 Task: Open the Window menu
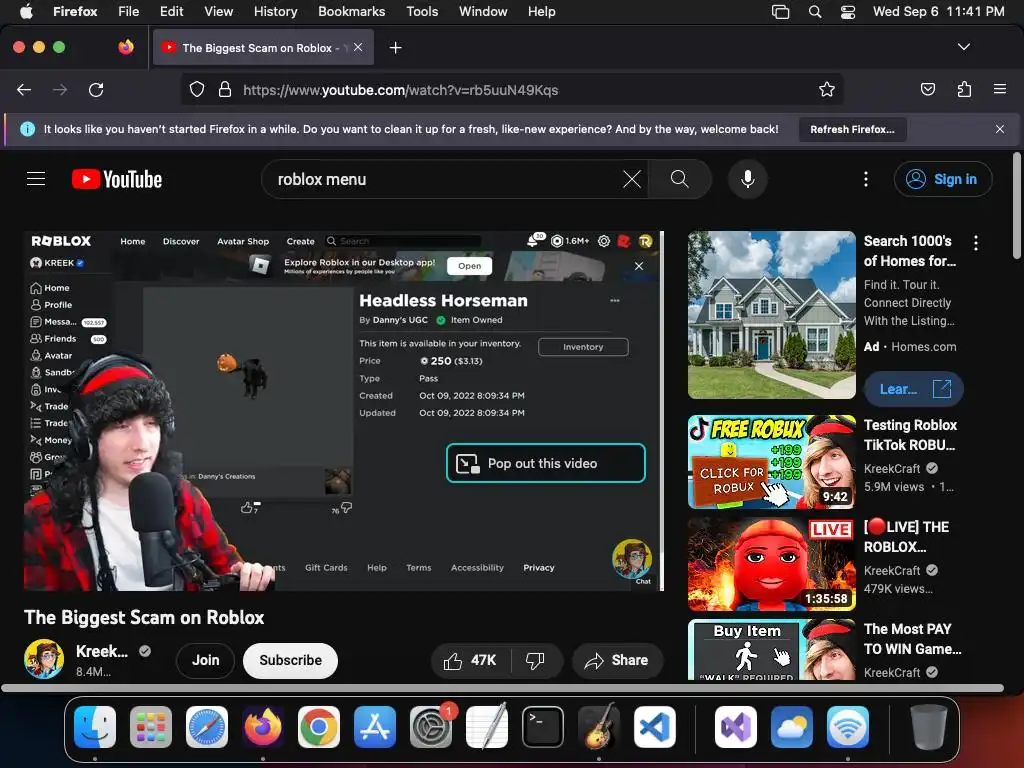click(x=483, y=11)
